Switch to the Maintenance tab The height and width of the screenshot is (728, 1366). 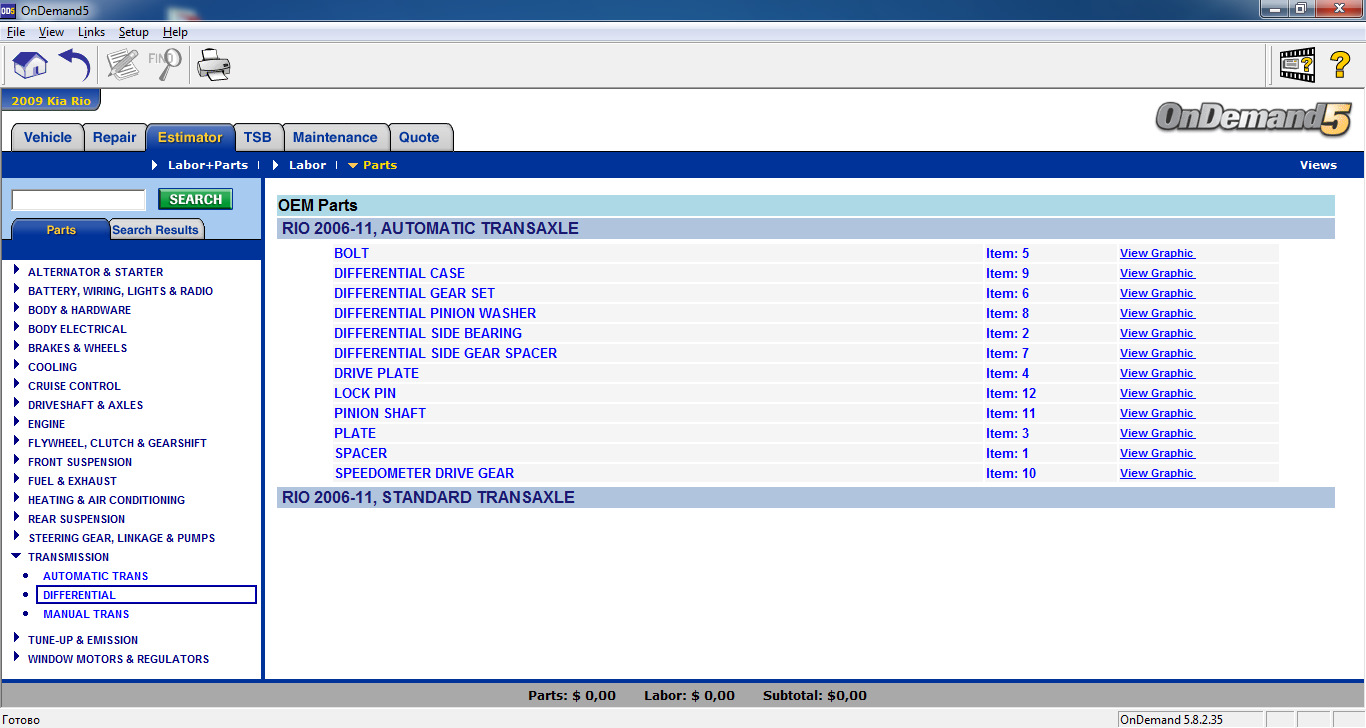(335, 138)
